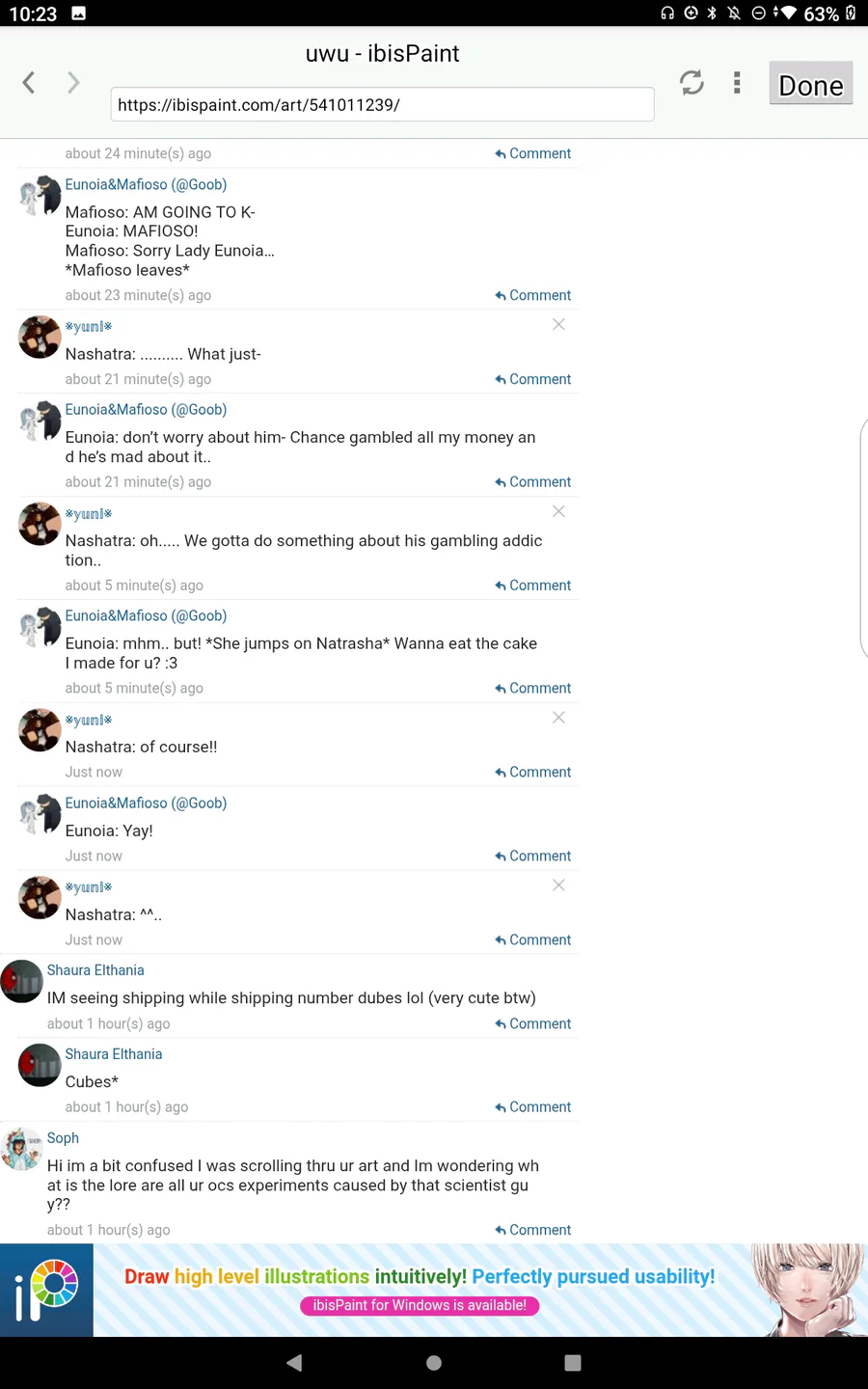Remove yuni's "of course!!" comment
868x1389 pixels.
pos(558,718)
